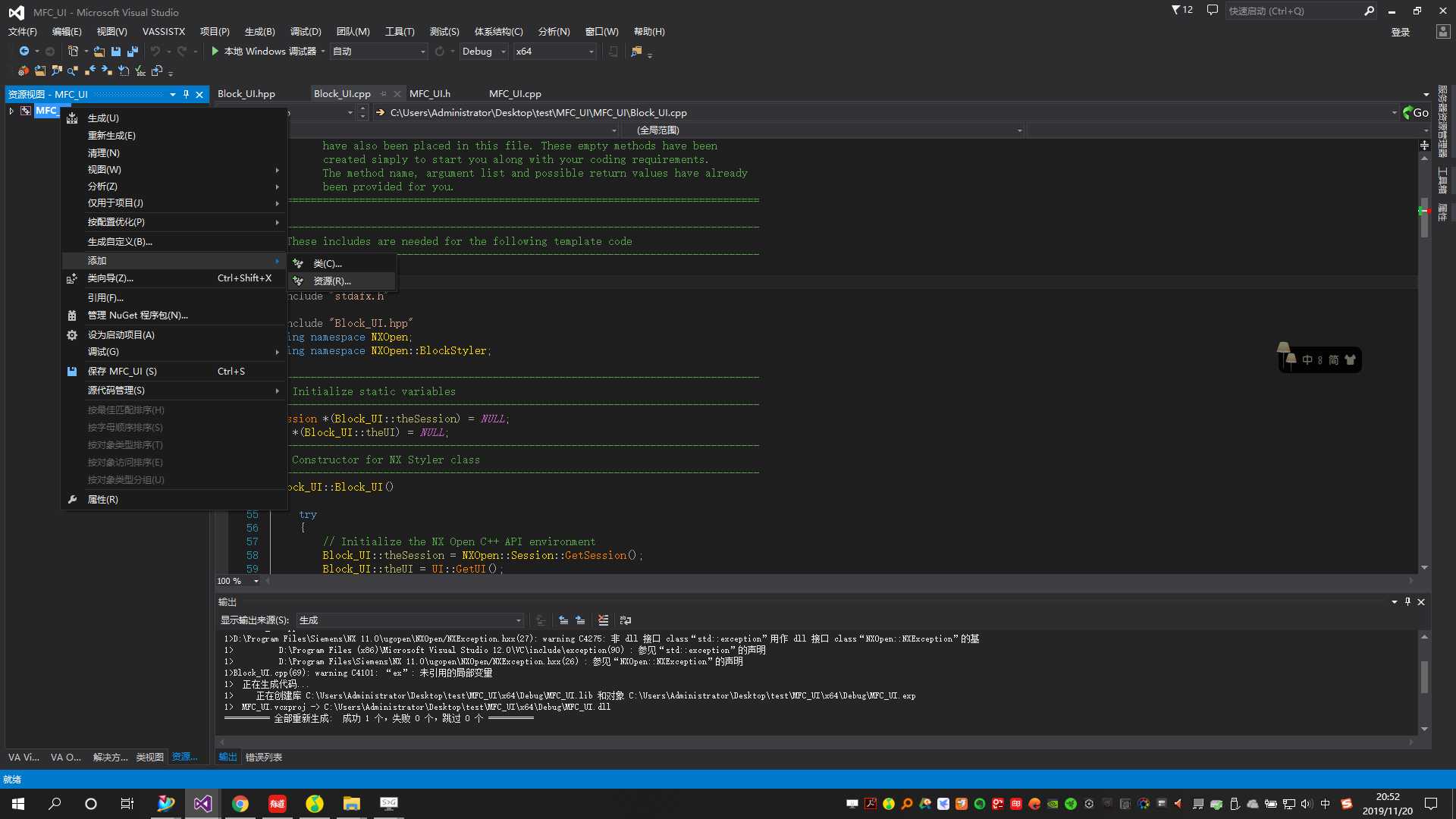This screenshot has height=819, width=1456.
Task: Toggle pin on the Output panel
Action: (x=1407, y=601)
